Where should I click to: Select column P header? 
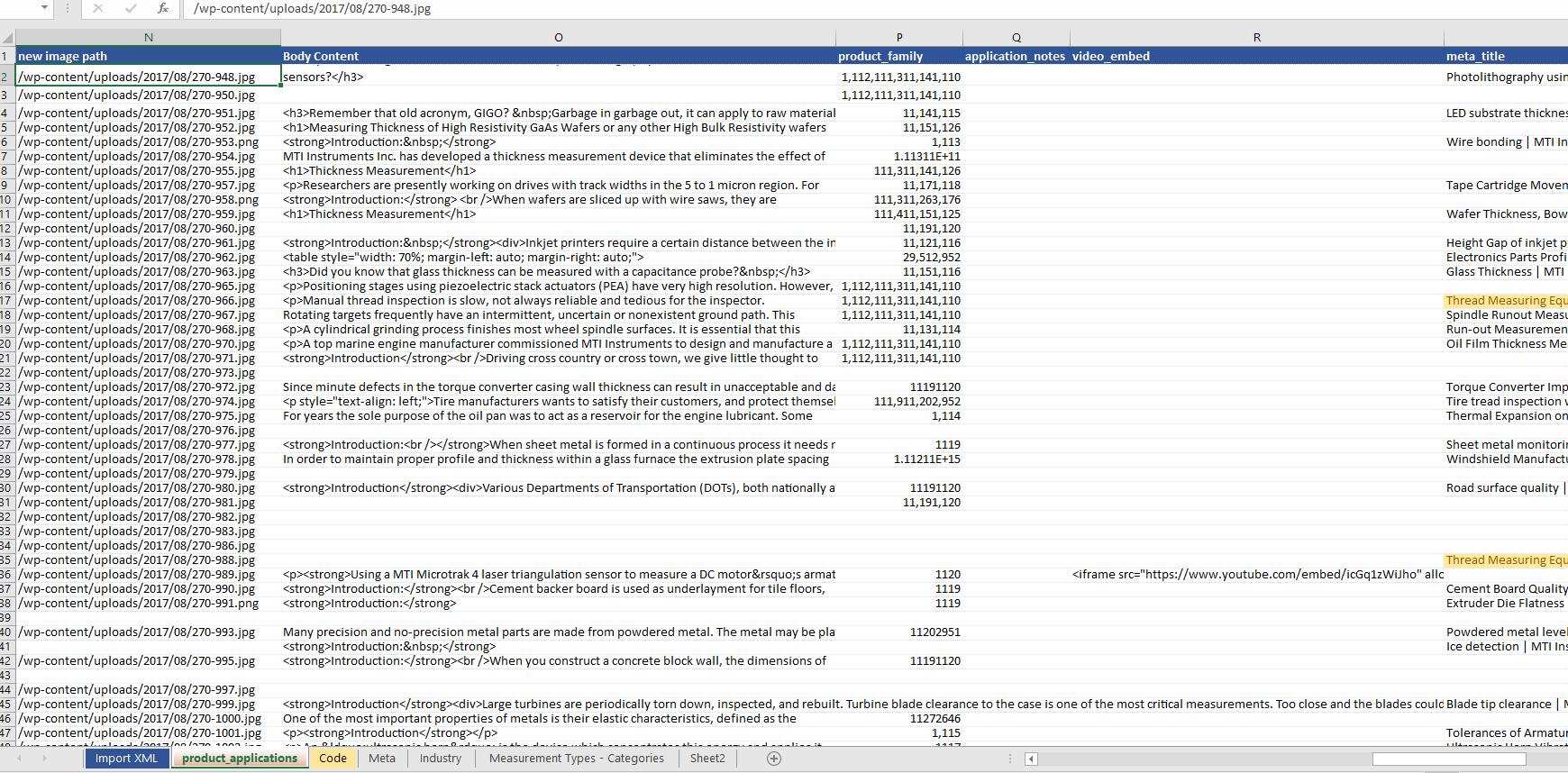[898, 38]
